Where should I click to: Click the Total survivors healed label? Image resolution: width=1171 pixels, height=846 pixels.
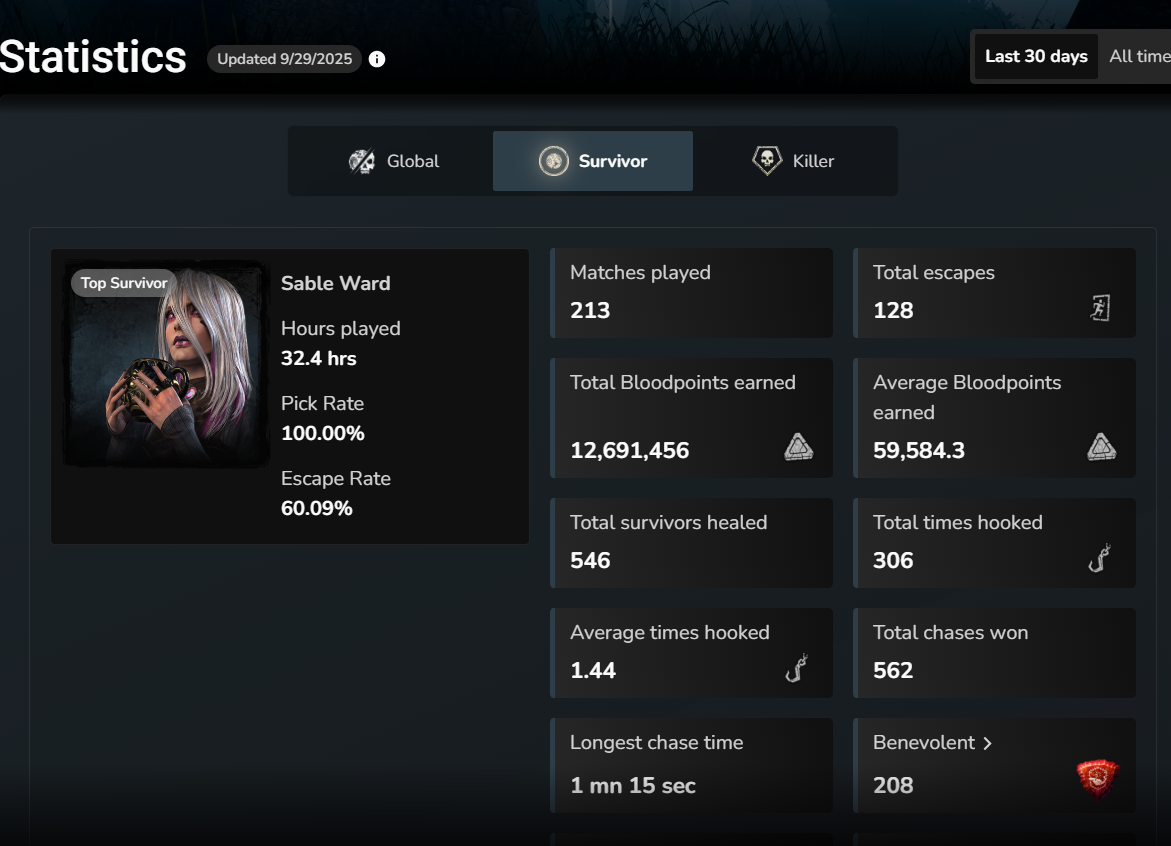668,523
